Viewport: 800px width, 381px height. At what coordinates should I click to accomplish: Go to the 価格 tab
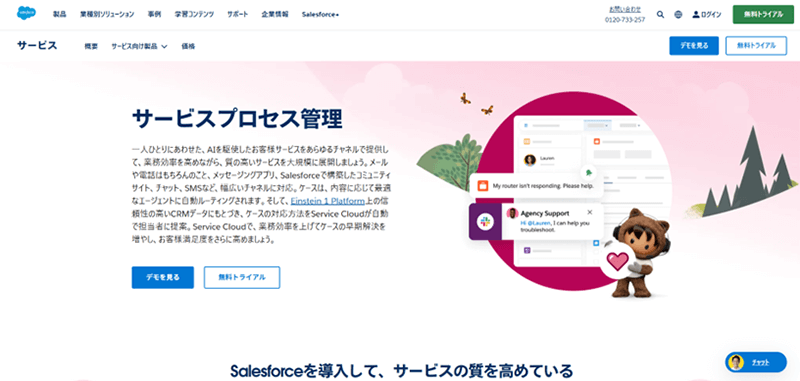point(188,46)
